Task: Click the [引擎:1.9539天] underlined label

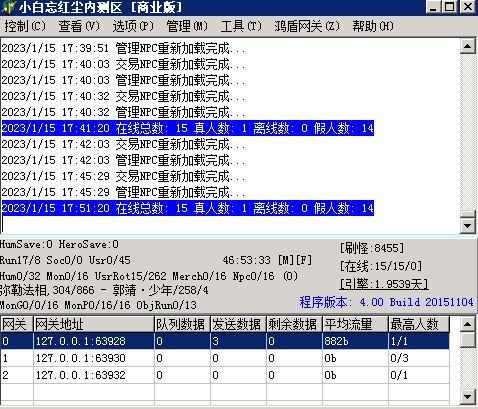Action: coord(384,284)
